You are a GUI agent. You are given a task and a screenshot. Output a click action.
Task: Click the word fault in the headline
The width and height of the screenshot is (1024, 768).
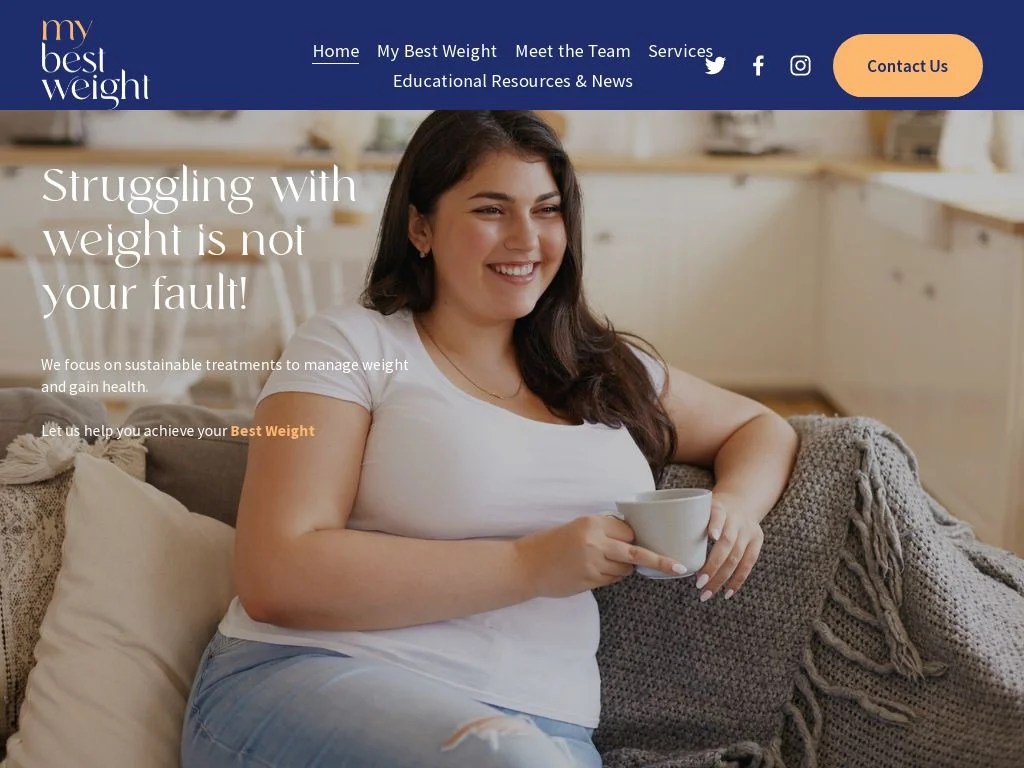pos(199,293)
